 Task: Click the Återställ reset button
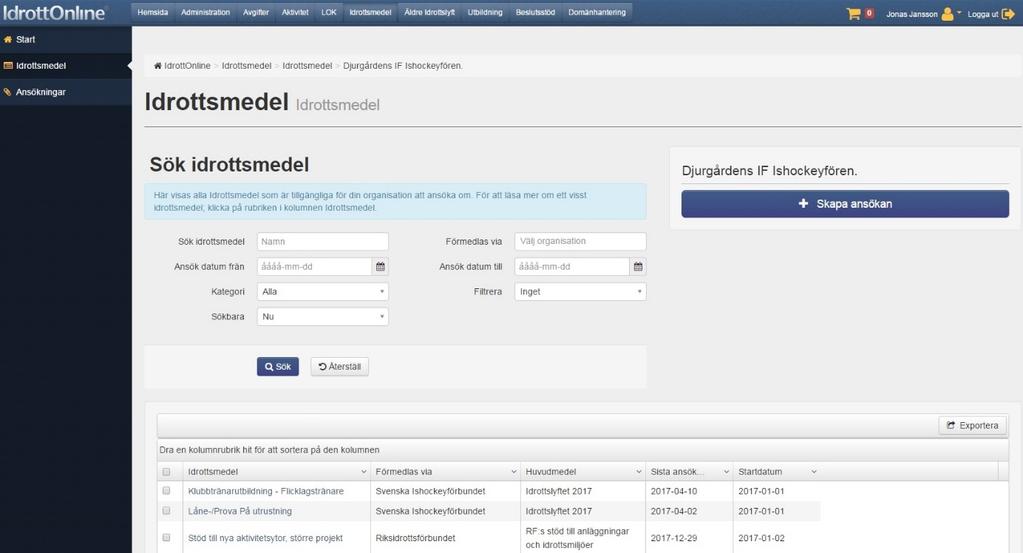pyautogui.click(x=339, y=366)
